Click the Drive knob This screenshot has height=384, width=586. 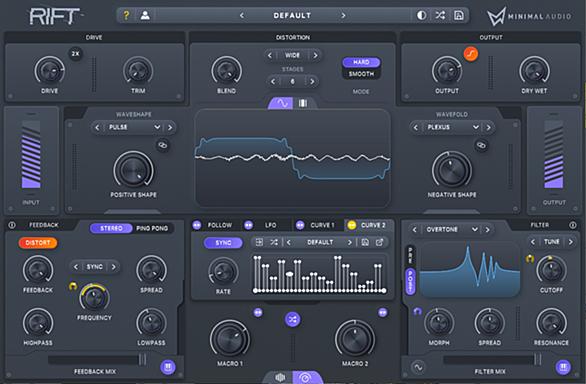(50, 71)
